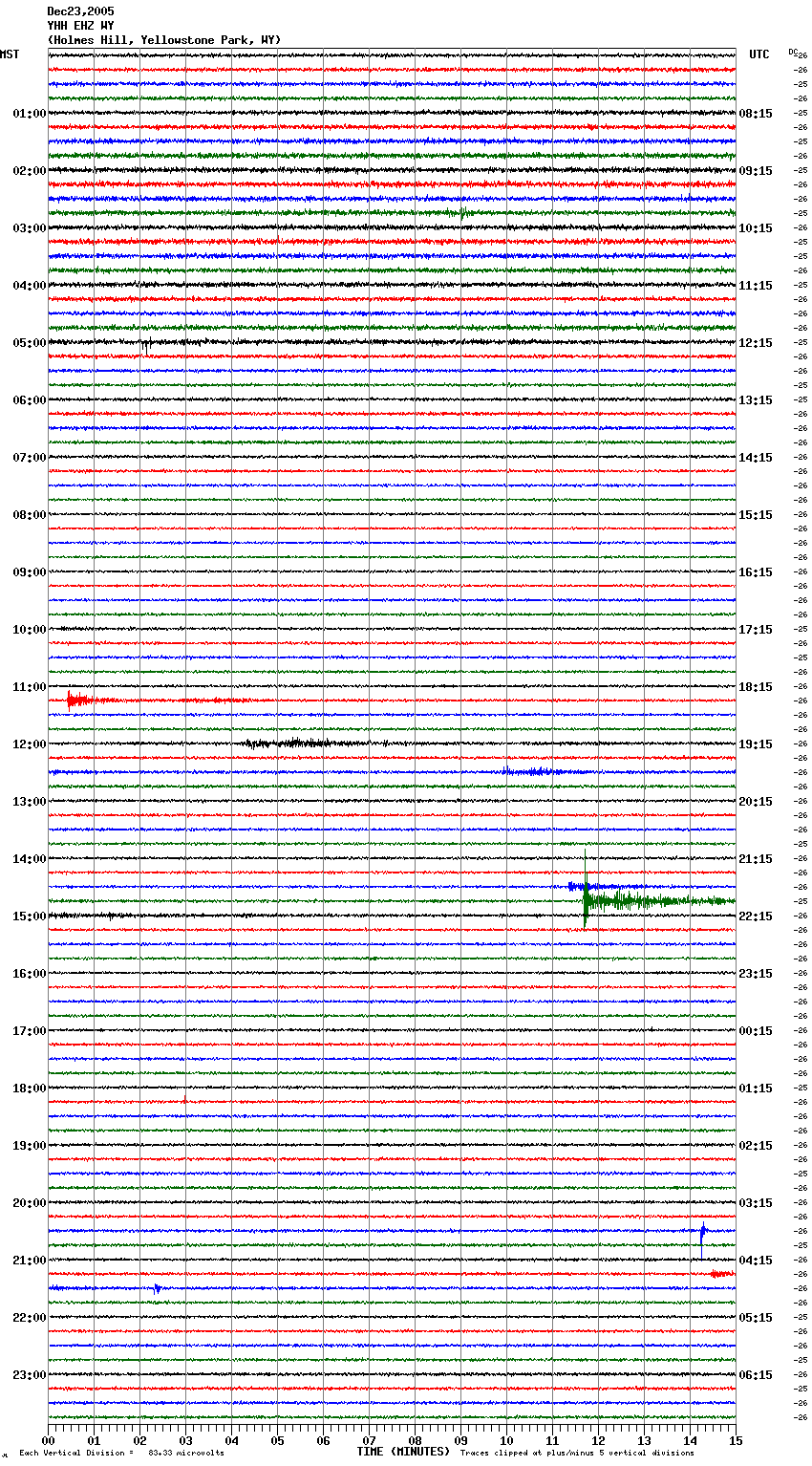Click the MST label "09:00"
The image size is (812, 1466).
[30, 572]
